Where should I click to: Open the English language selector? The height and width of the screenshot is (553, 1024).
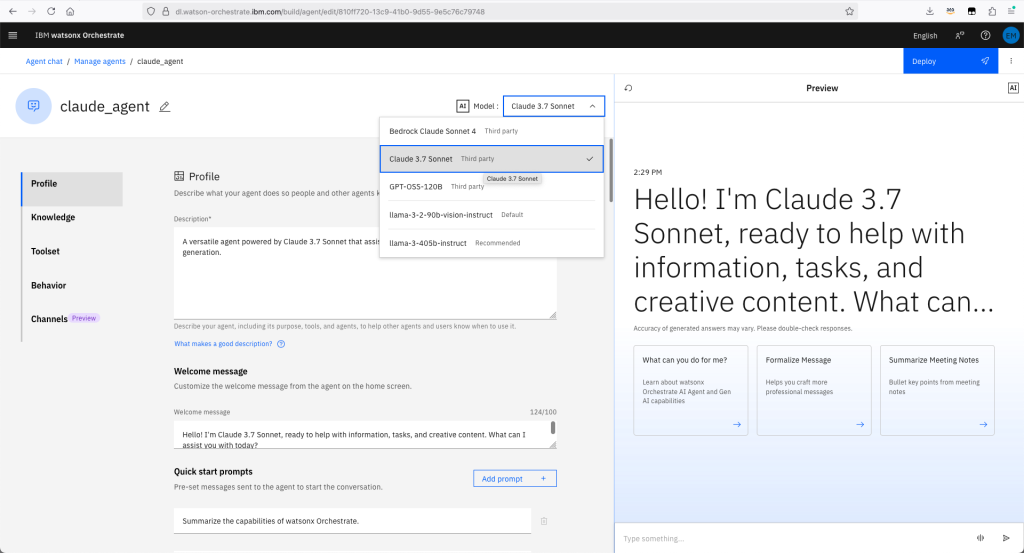pyautogui.click(x=925, y=36)
